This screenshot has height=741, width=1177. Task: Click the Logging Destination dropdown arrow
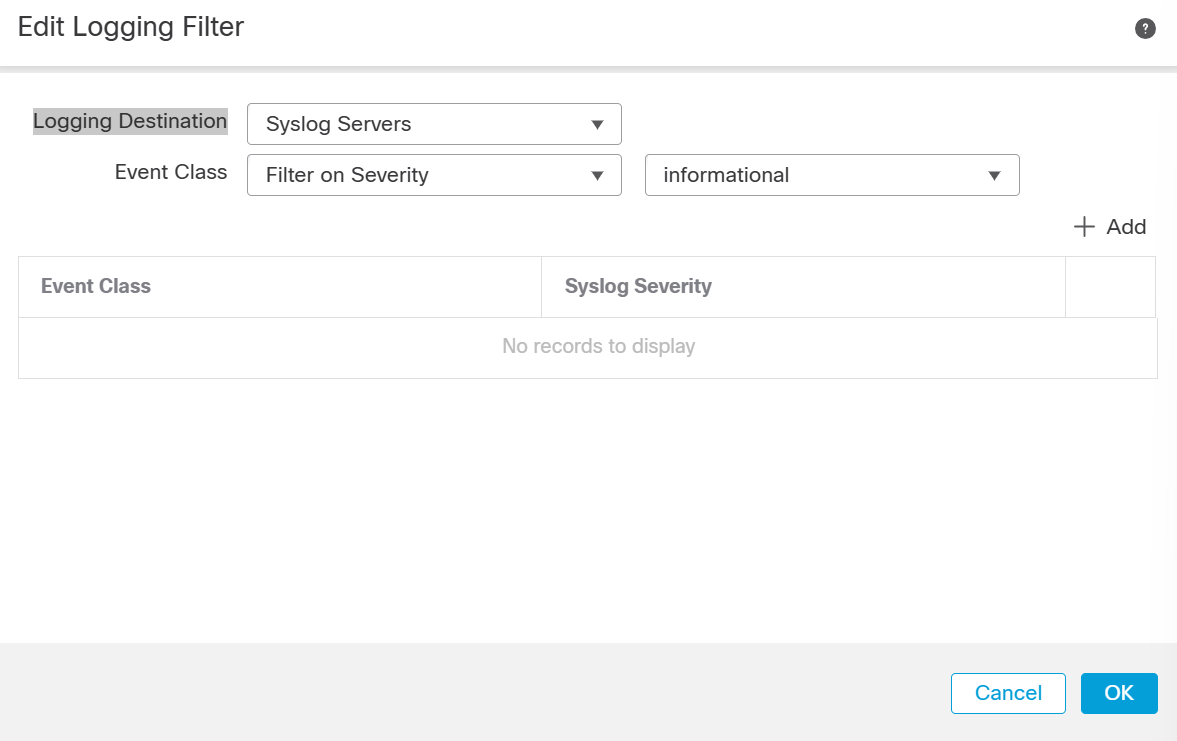click(x=598, y=124)
